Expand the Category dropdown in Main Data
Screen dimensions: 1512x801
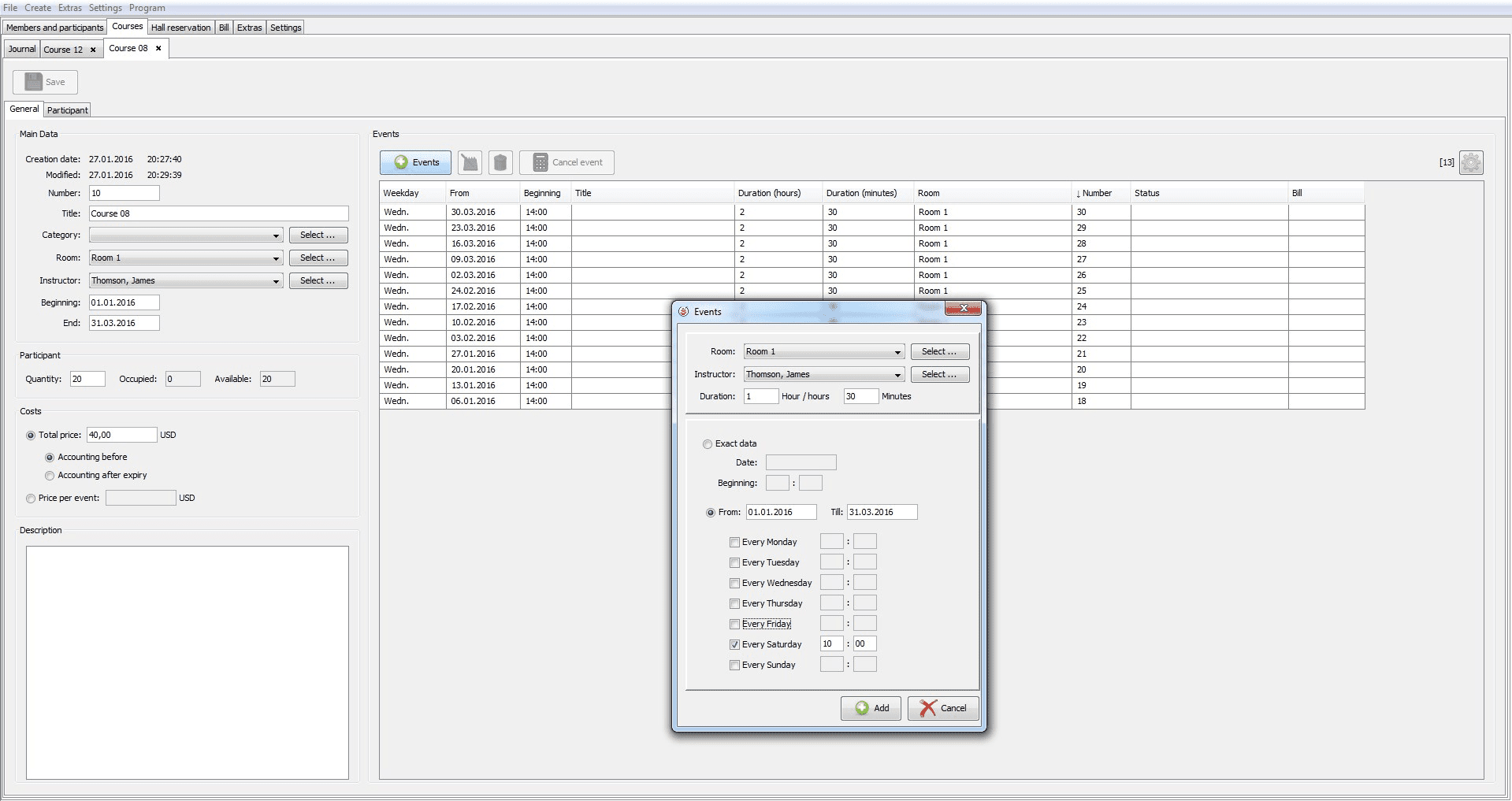coord(276,235)
